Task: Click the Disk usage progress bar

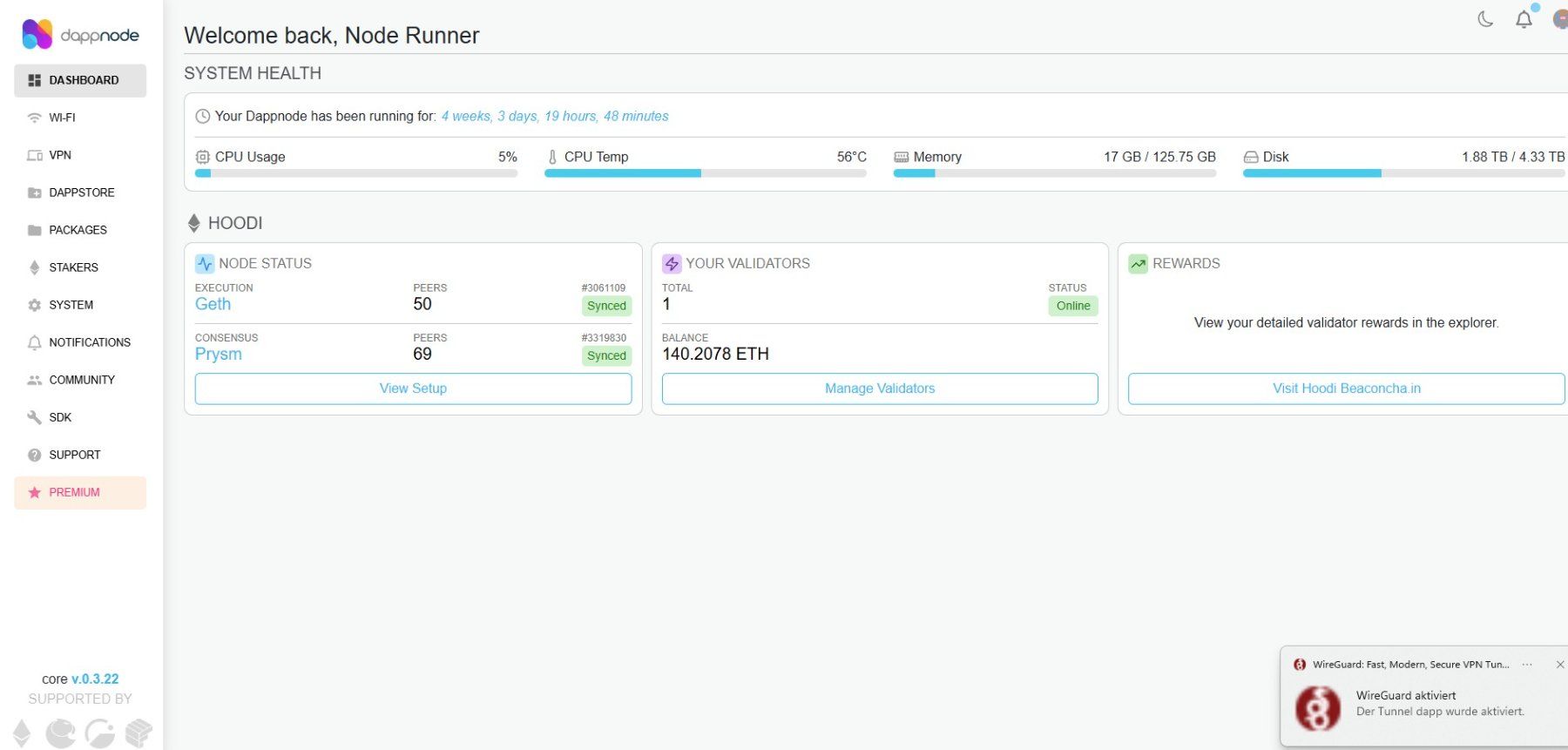Action: click(1404, 173)
